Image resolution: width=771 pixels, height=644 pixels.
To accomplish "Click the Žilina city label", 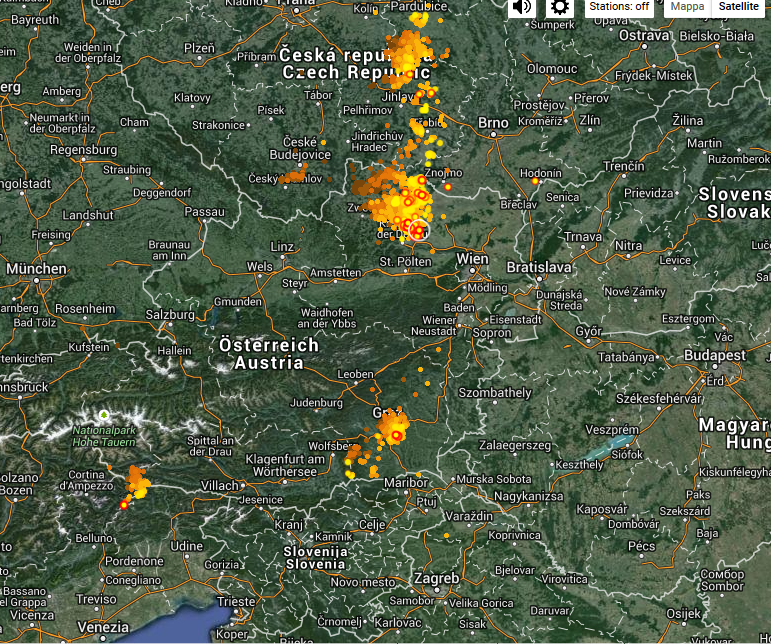I will [x=687, y=120].
